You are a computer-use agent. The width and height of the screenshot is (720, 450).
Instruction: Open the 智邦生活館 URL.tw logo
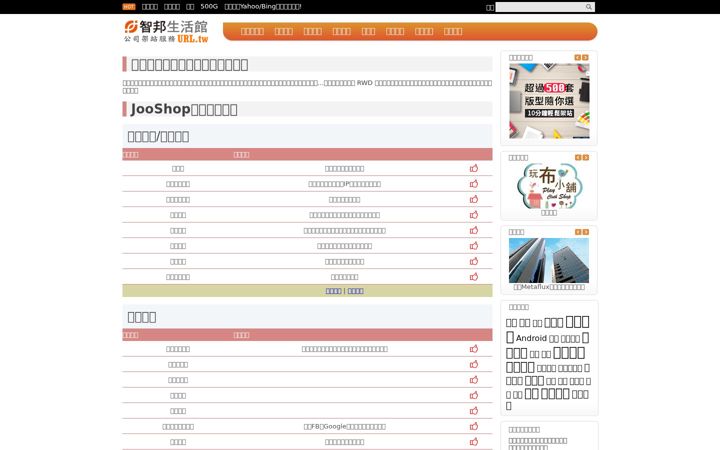[166, 31]
